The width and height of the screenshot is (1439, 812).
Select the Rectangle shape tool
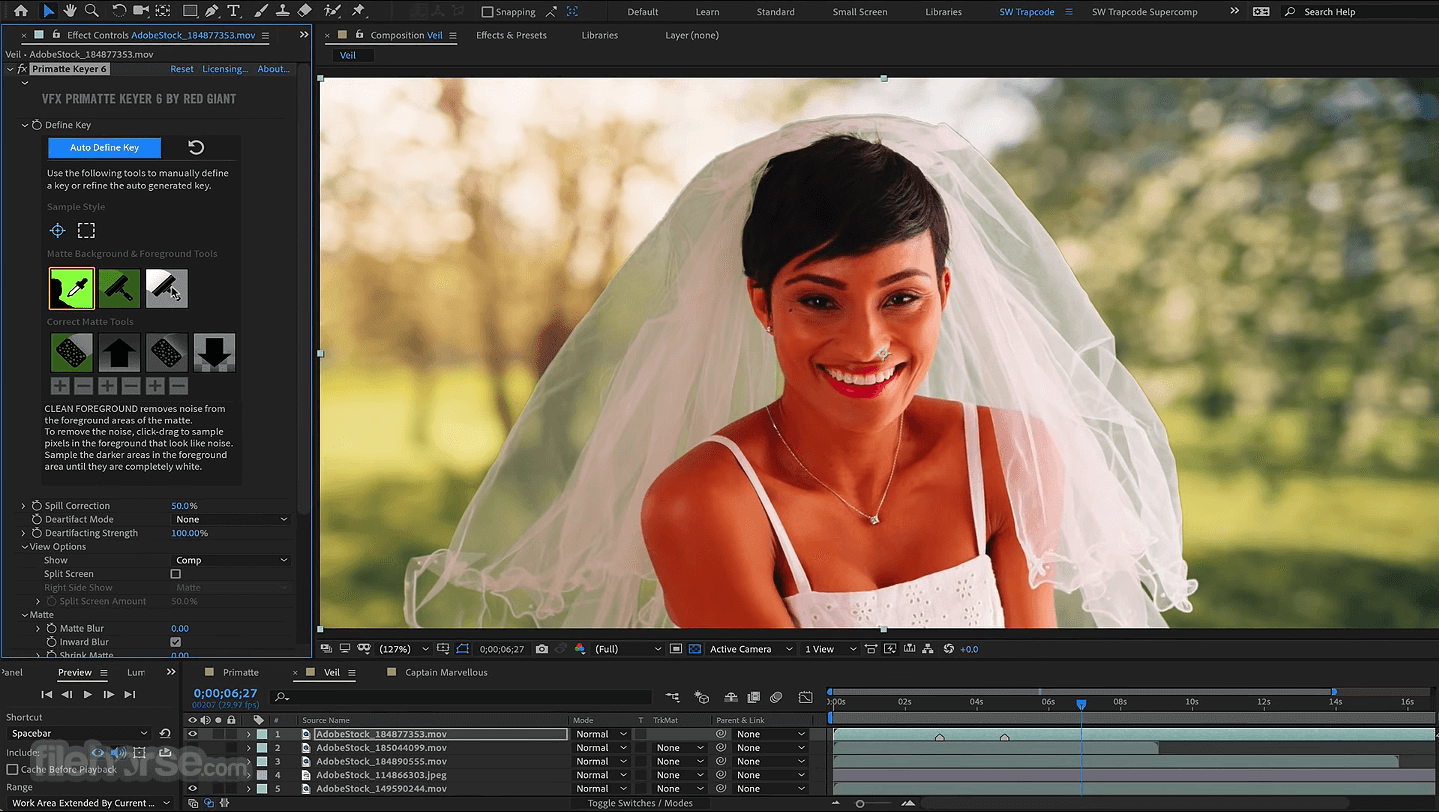point(190,11)
